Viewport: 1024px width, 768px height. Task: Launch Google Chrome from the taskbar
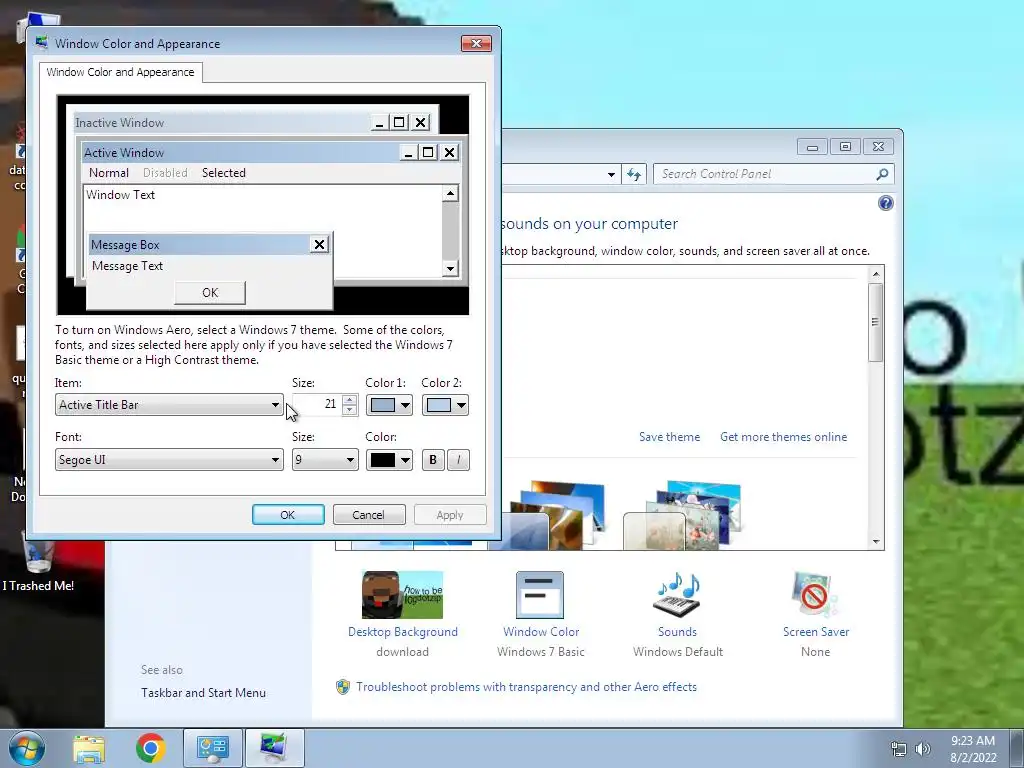(151, 748)
